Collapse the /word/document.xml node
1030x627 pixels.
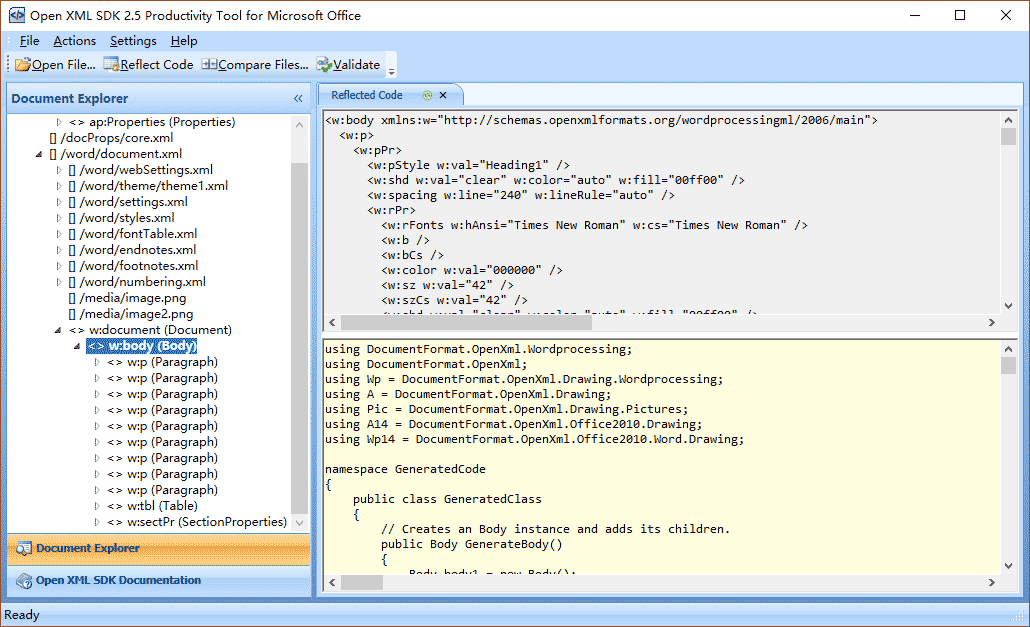tap(39, 154)
